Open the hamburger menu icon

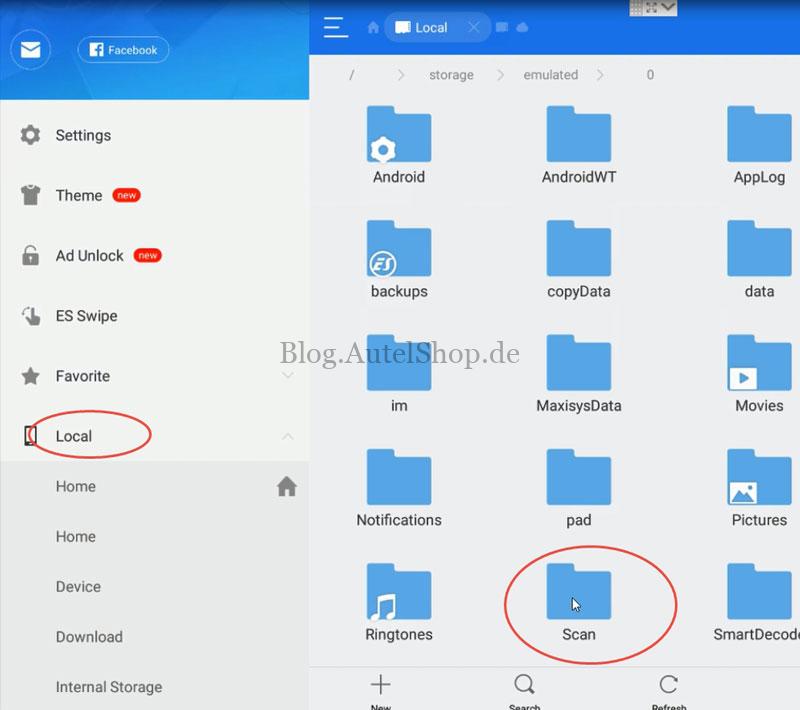(x=336, y=27)
